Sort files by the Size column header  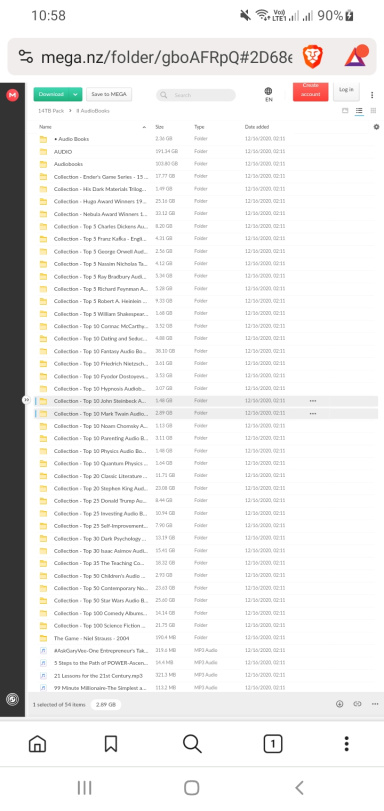click(x=159, y=127)
